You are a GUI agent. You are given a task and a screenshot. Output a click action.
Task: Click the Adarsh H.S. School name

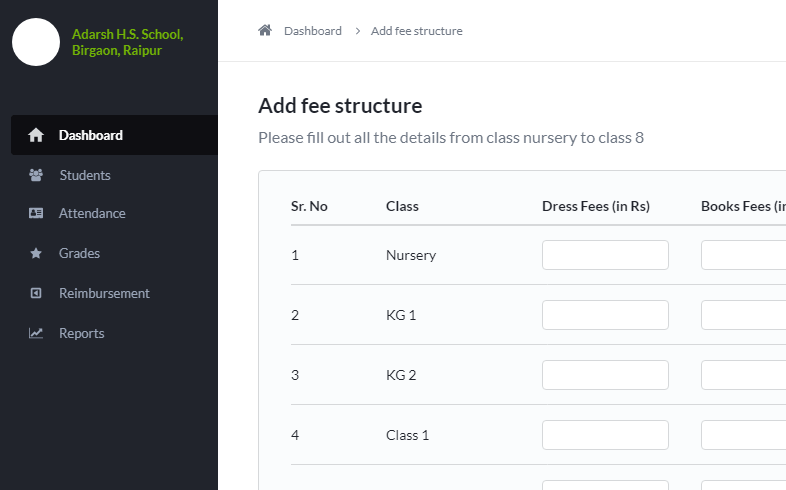[127, 42]
